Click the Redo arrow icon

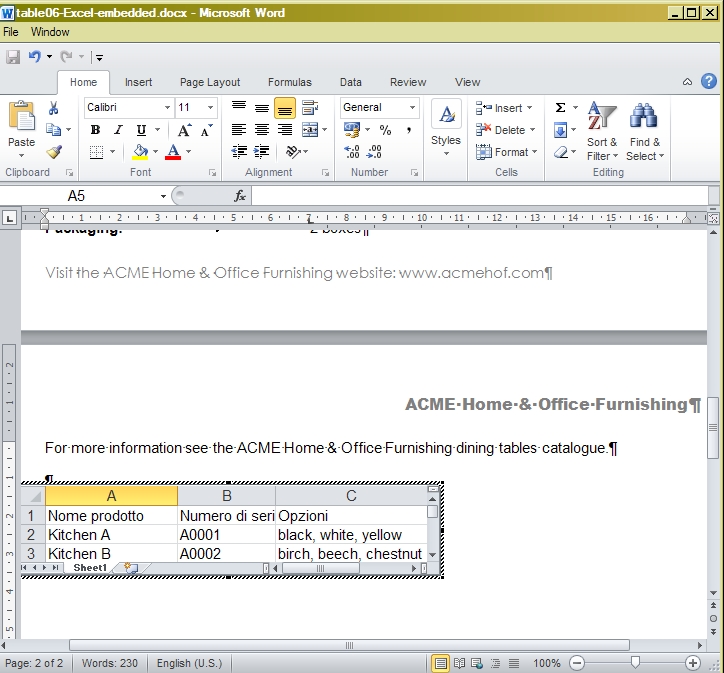tap(66, 57)
